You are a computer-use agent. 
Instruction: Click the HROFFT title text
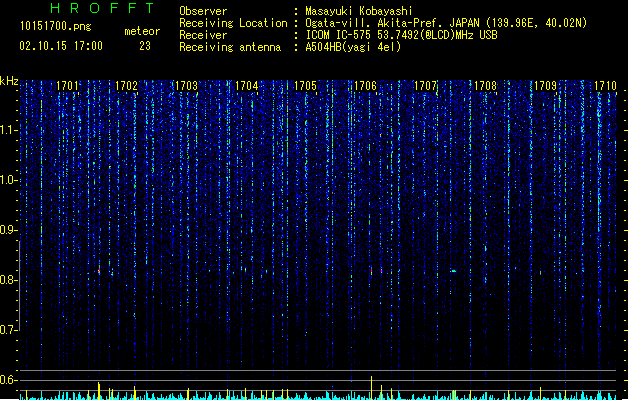pos(103,8)
